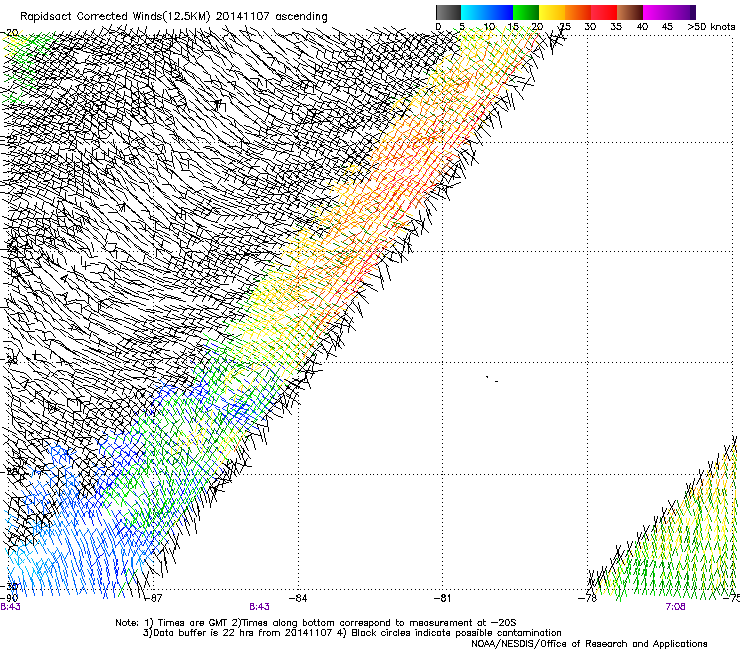Click the '>50 knots' legend label
Viewport: 740px width, 650px height.
[x=711, y=27]
